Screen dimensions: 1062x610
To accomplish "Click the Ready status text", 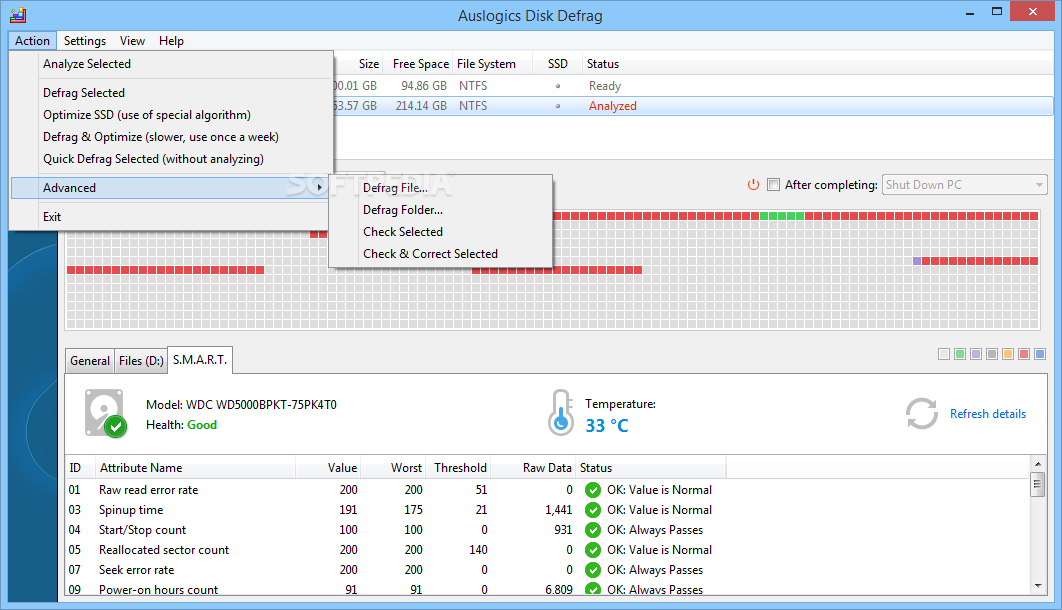I will pyautogui.click(x=605, y=86).
